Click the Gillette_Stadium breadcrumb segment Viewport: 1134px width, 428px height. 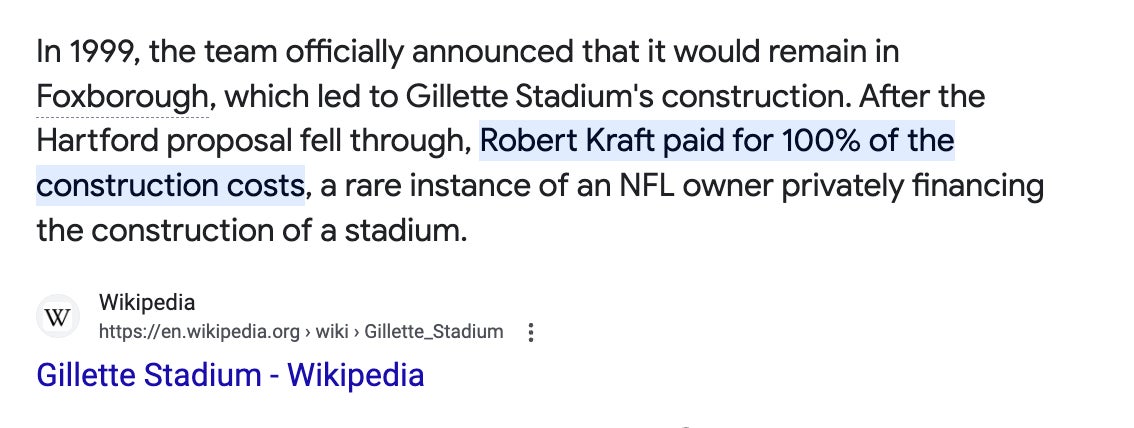[434, 332]
